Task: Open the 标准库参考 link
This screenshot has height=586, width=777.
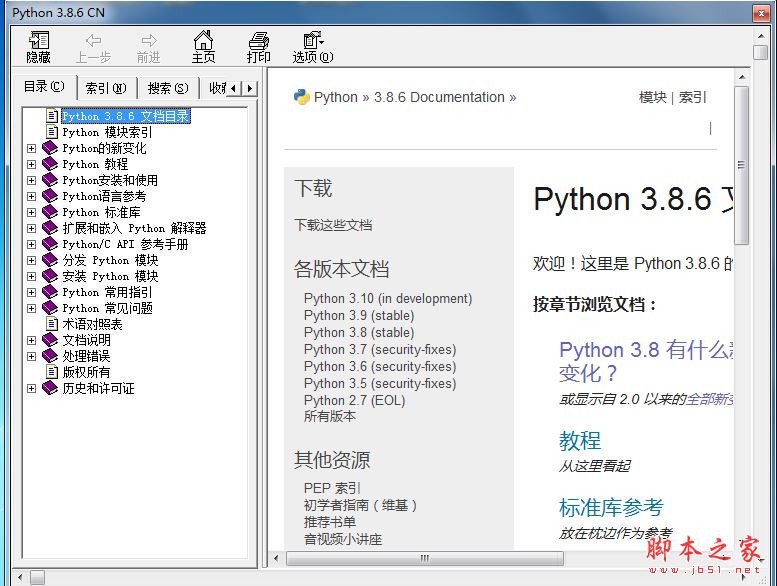Action: point(611,507)
